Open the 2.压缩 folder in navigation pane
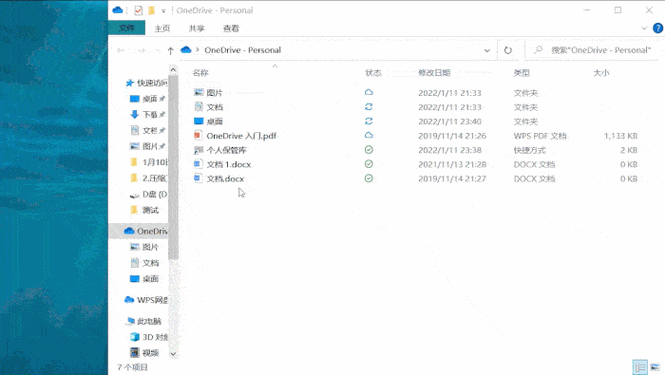665x375 pixels. point(148,178)
